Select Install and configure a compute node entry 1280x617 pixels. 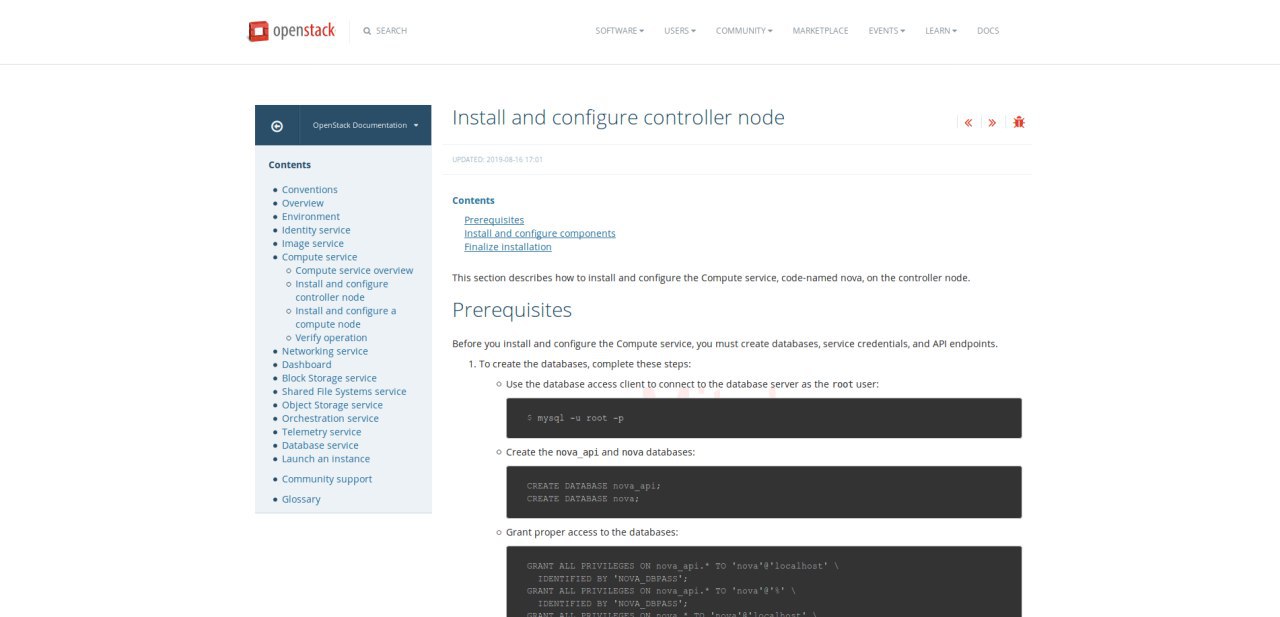(346, 318)
